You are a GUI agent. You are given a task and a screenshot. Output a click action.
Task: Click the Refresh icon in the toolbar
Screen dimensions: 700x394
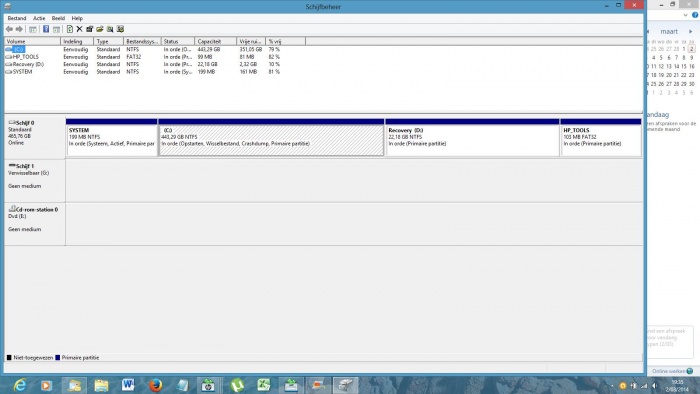pyautogui.click(x=70, y=29)
